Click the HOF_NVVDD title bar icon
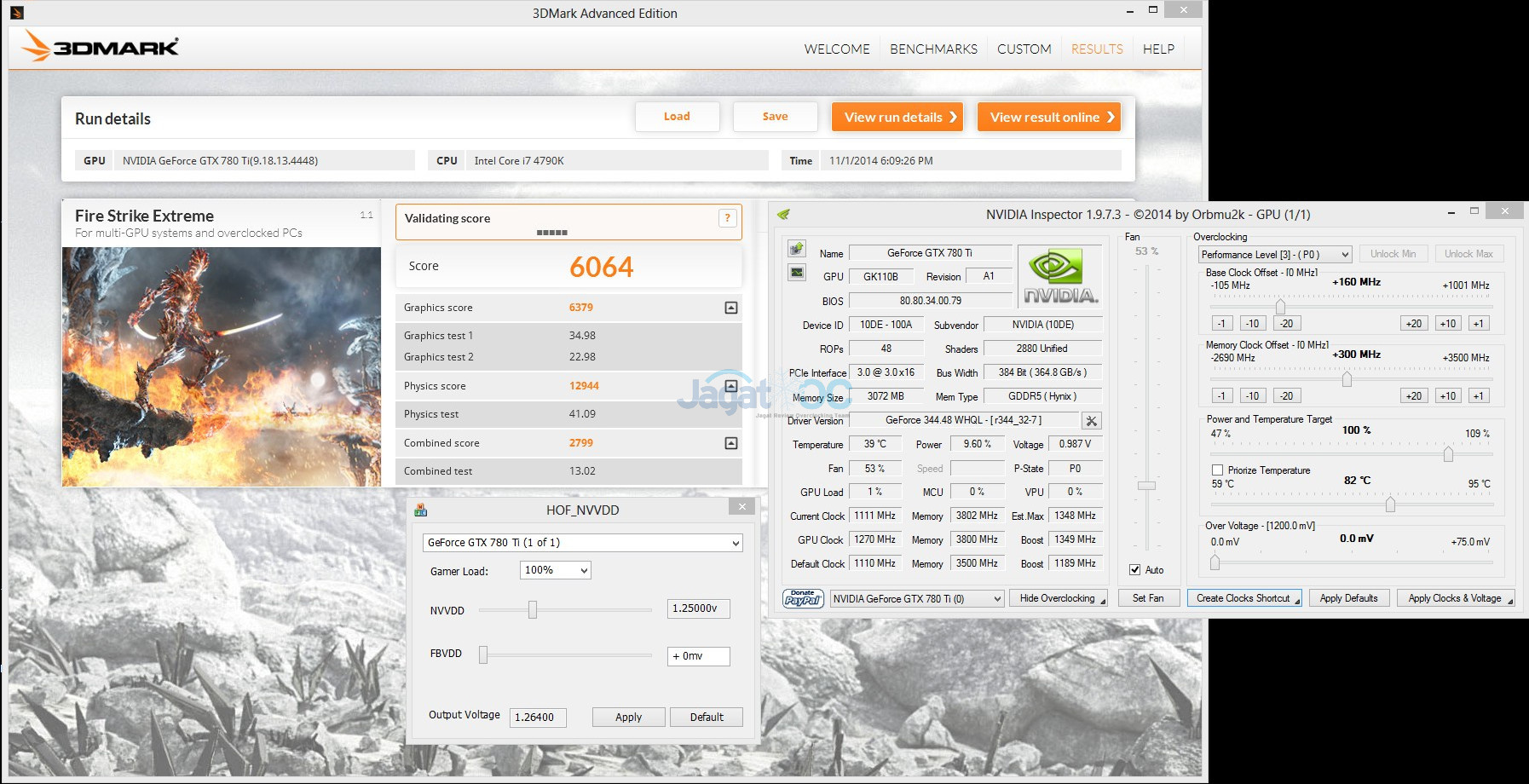The width and height of the screenshot is (1529, 784). (x=420, y=510)
